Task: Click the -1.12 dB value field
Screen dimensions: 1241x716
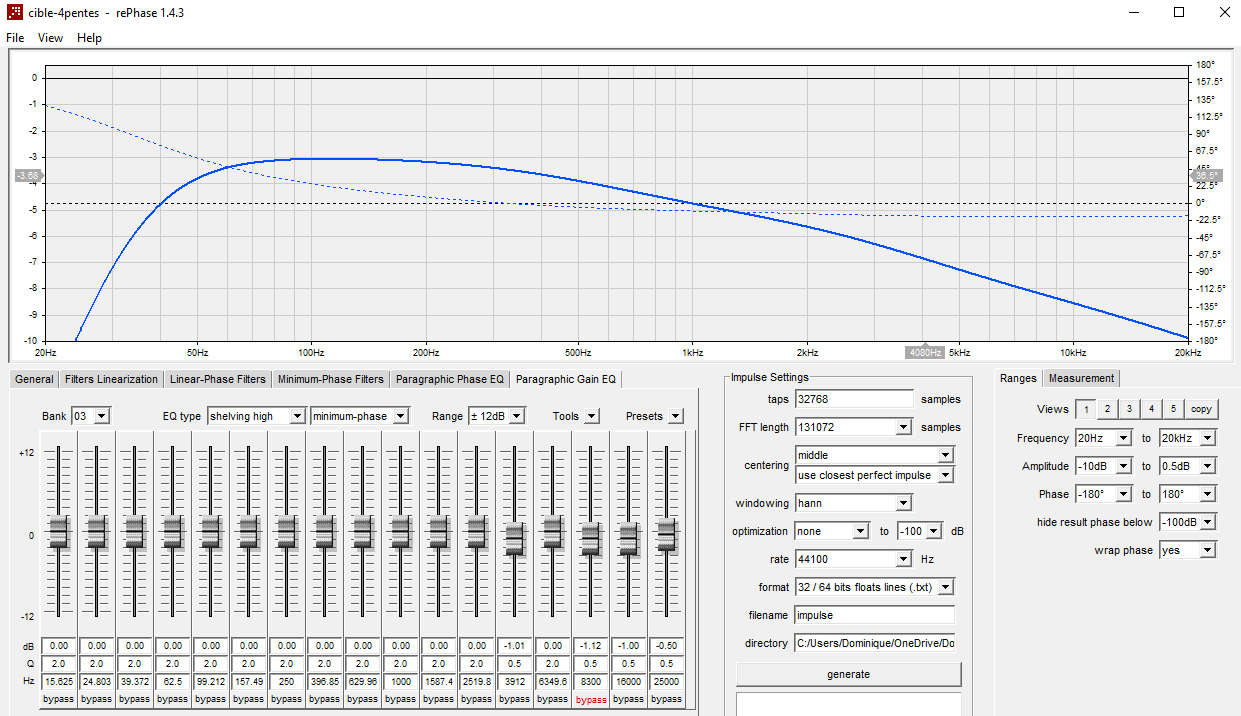Action: 591,646
